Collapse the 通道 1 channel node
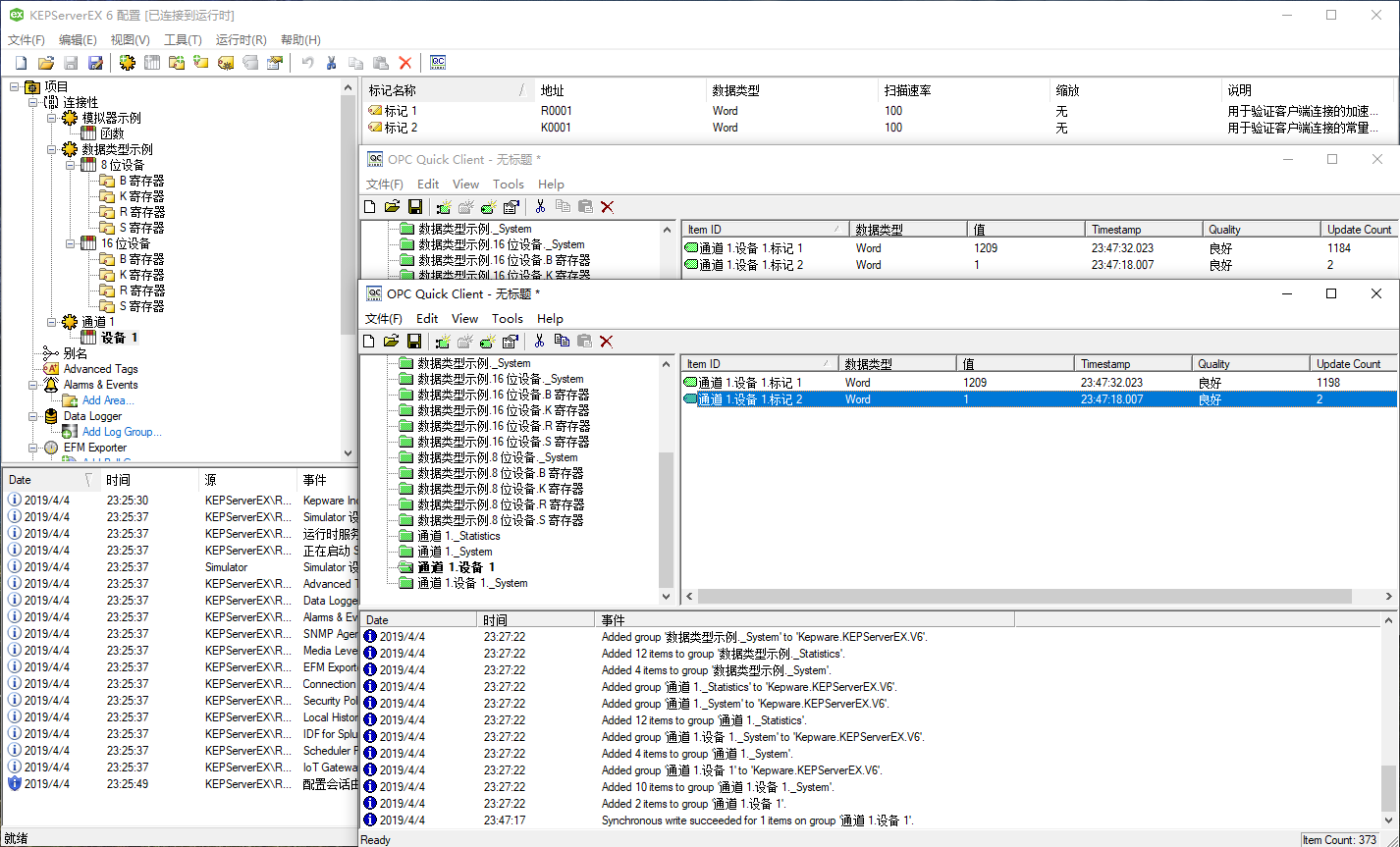Image resolution: width=1400 pixels, height=847 pixels. pos(51,322)
